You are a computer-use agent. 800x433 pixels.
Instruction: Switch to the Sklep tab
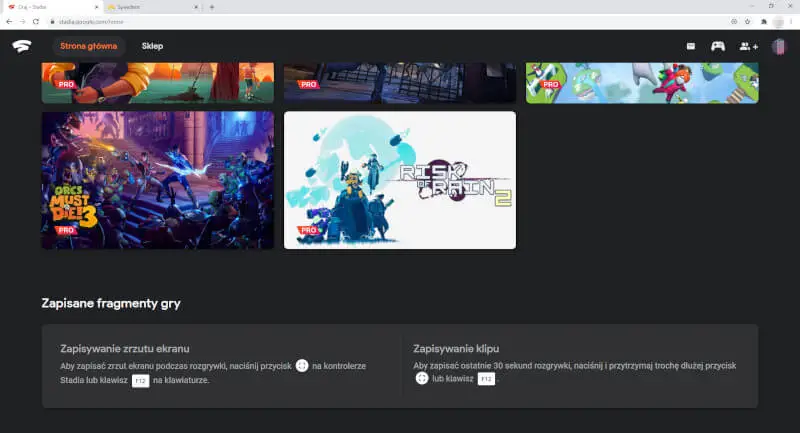(152, 46)
